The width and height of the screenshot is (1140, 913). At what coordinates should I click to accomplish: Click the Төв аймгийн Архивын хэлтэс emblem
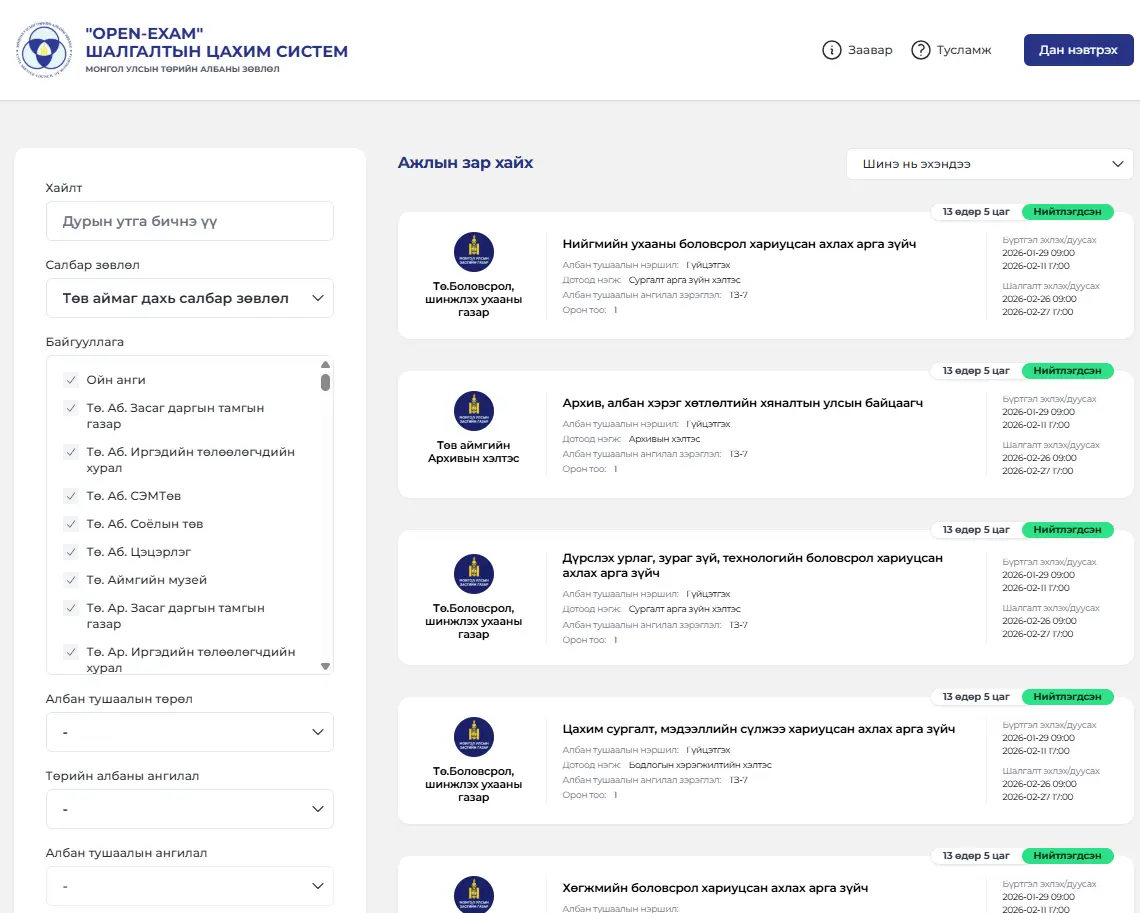point(473,411)
